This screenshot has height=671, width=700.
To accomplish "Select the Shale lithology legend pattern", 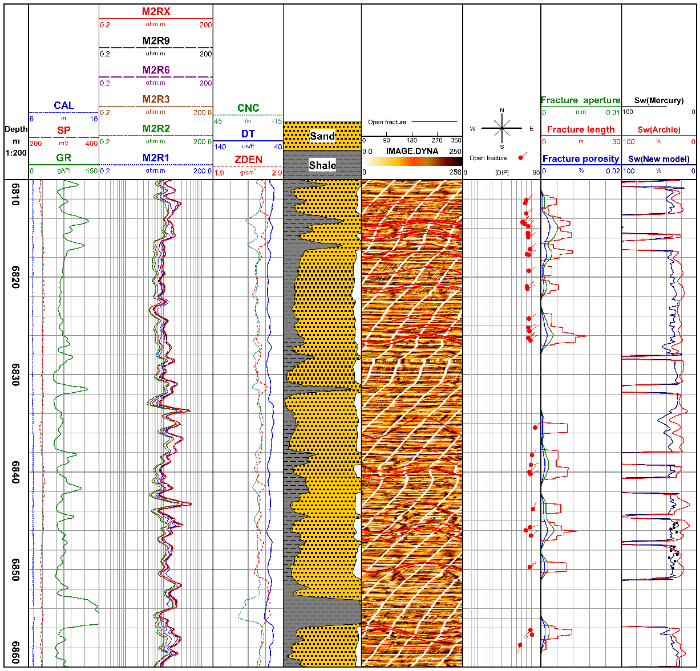I will click(322, 164).
